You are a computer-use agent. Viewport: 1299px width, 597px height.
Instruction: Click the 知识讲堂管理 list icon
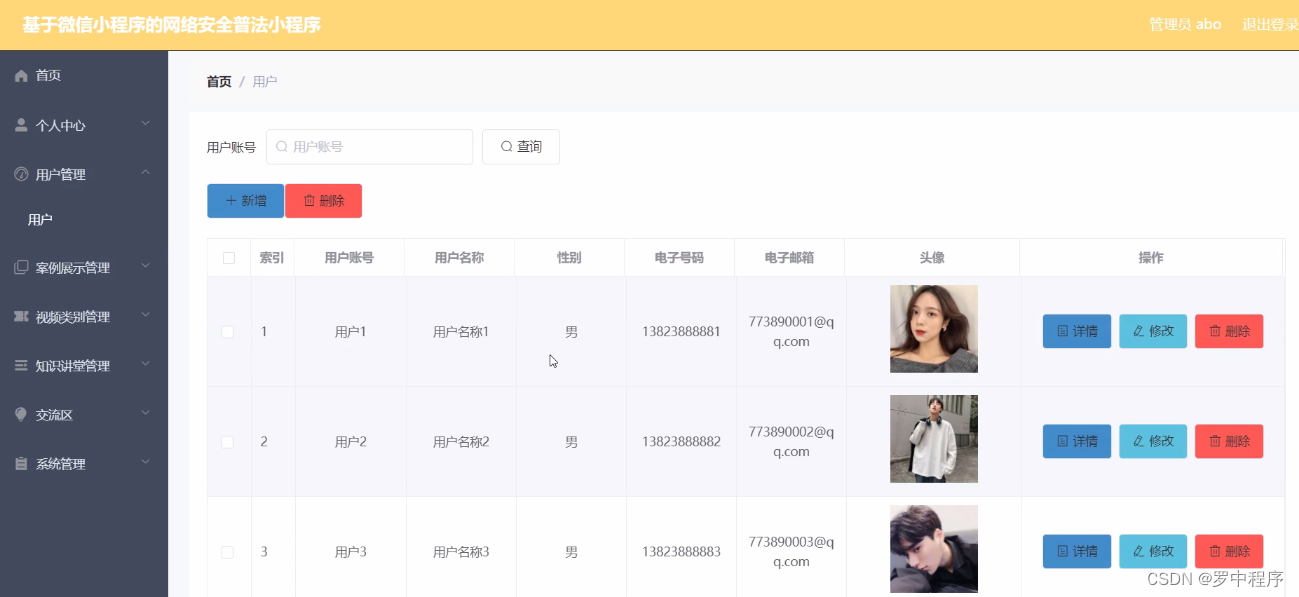tap(20, 365)
